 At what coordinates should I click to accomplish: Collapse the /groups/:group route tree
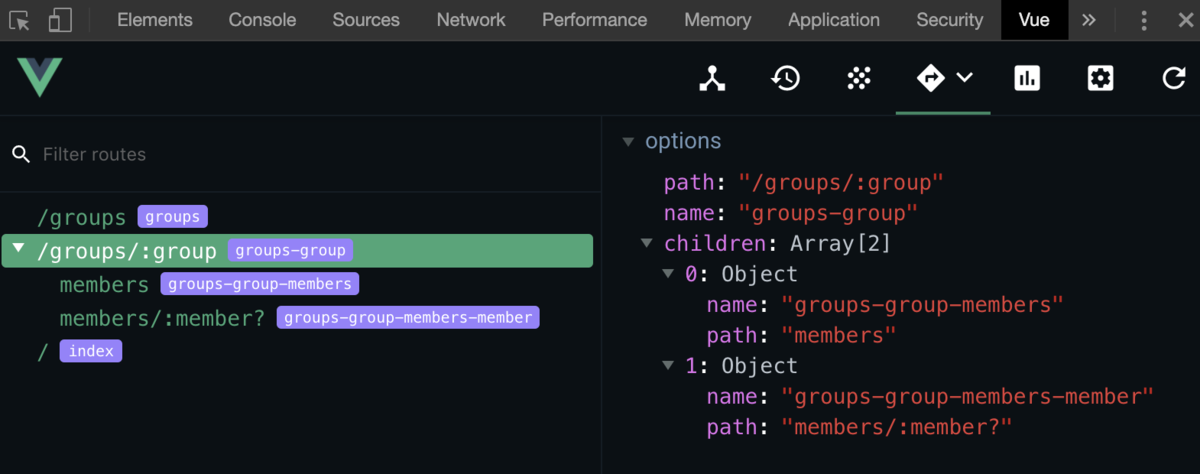coord(18,249)
